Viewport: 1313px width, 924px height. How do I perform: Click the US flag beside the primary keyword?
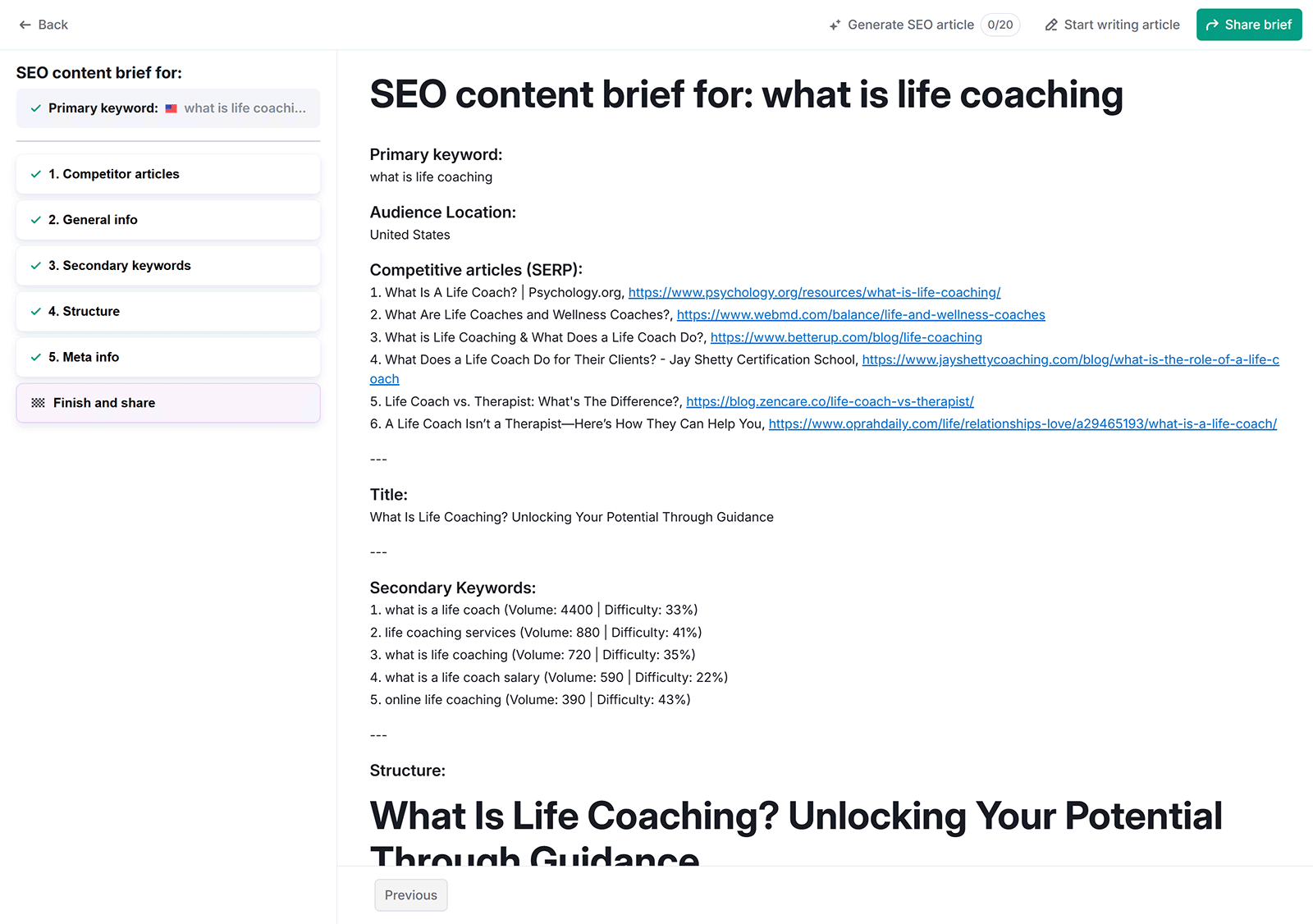coord(170,107)
